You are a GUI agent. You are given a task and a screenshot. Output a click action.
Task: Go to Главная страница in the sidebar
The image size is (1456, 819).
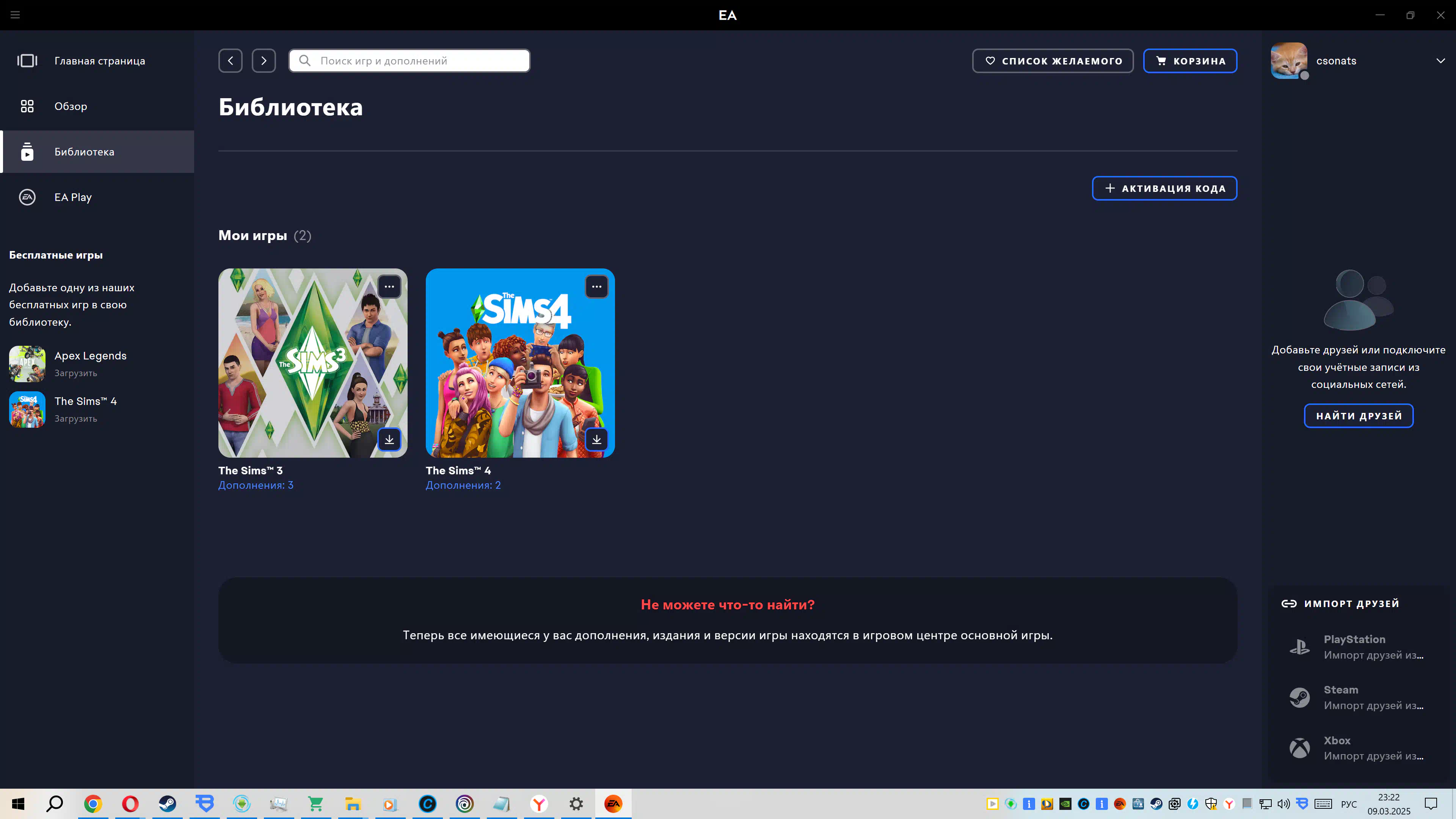pos(97,61)
